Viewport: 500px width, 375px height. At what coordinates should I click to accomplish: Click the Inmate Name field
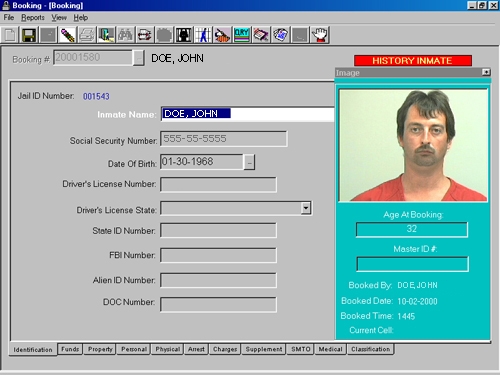(248, 114)
